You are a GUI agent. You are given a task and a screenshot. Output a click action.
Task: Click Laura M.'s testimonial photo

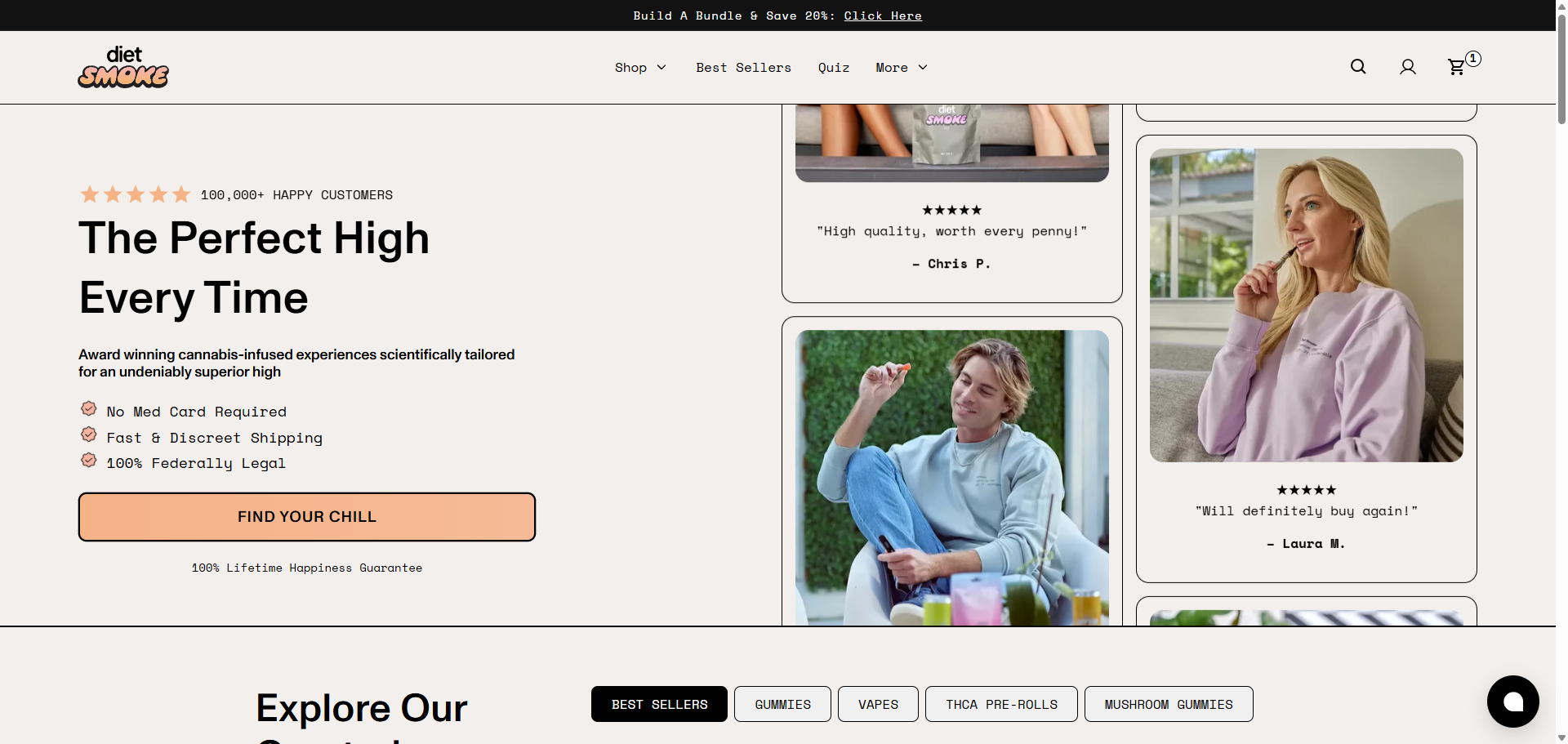point(1306,305)
